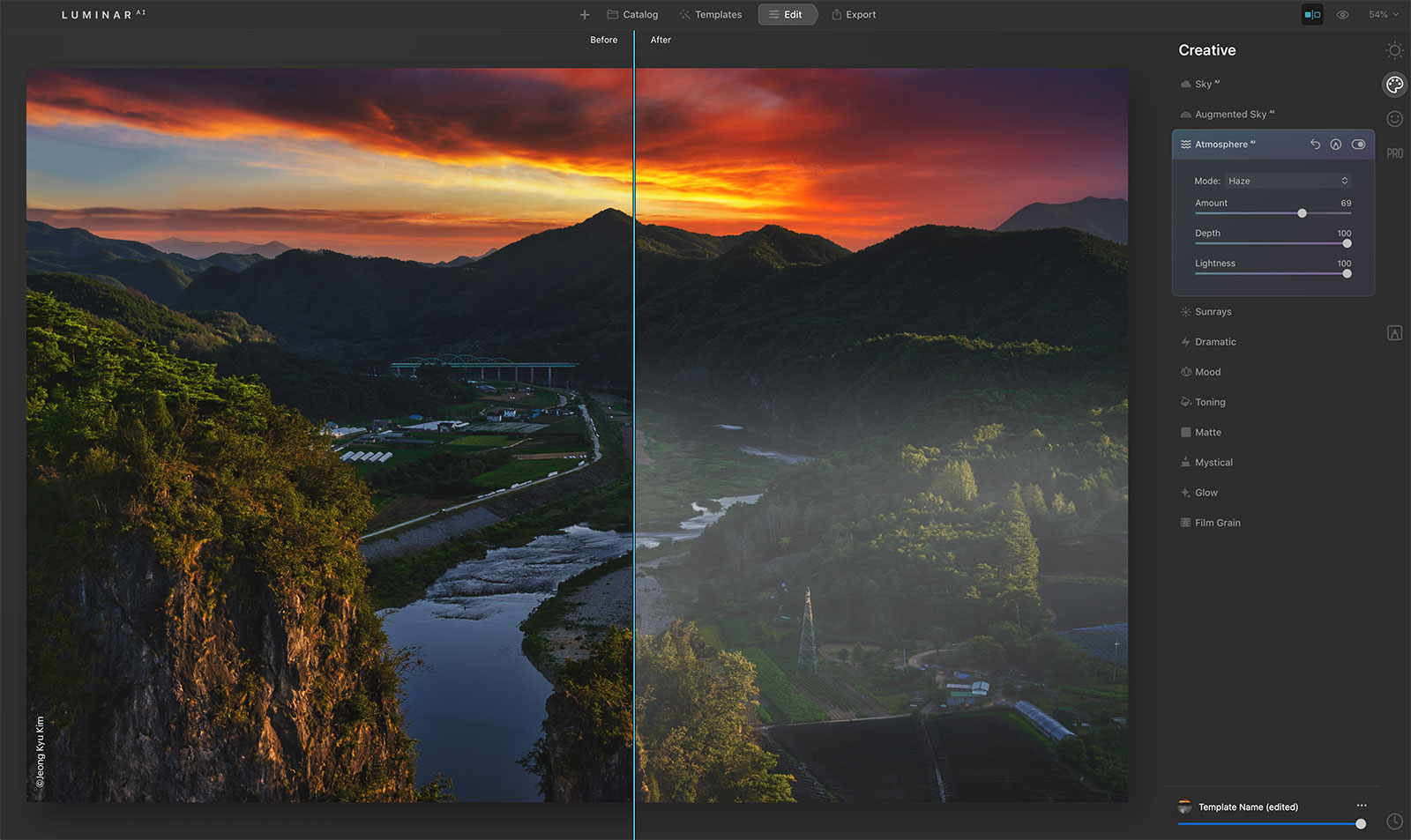Open the edit history clock icon

(x=1394, y=821)
